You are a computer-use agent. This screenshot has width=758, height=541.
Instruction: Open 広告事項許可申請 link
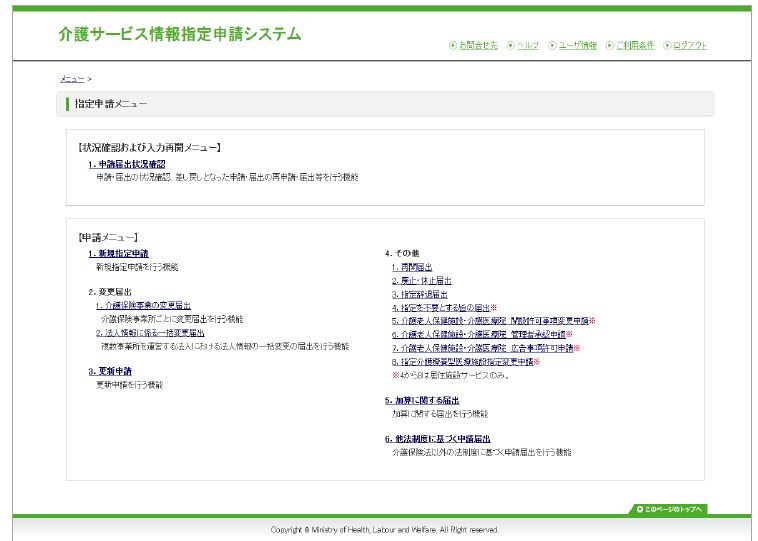[482, 348]
